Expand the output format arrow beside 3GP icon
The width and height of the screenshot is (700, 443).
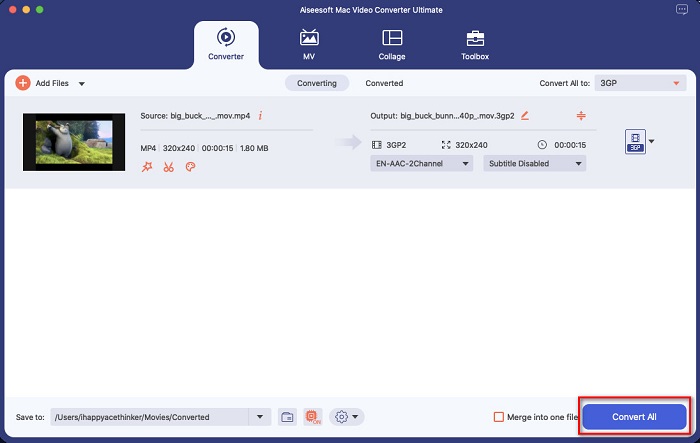[x=652, y=141]
